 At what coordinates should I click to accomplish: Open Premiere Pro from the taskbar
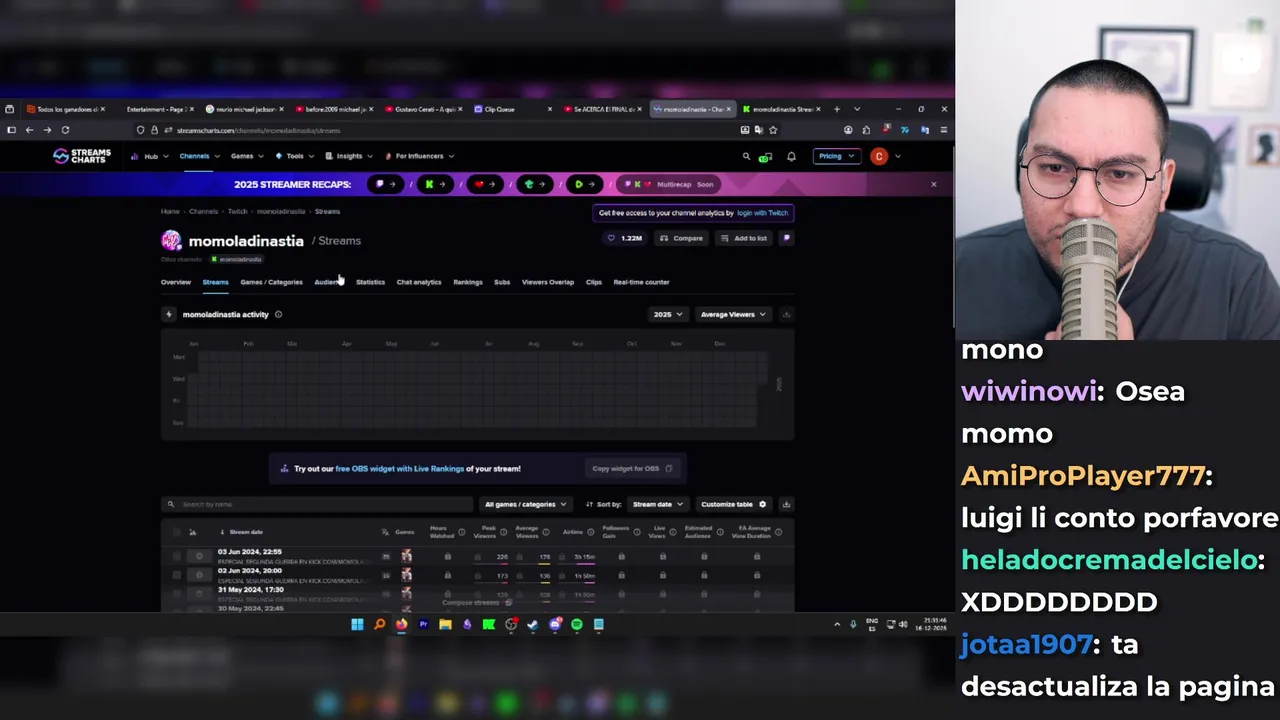point(423,624)
